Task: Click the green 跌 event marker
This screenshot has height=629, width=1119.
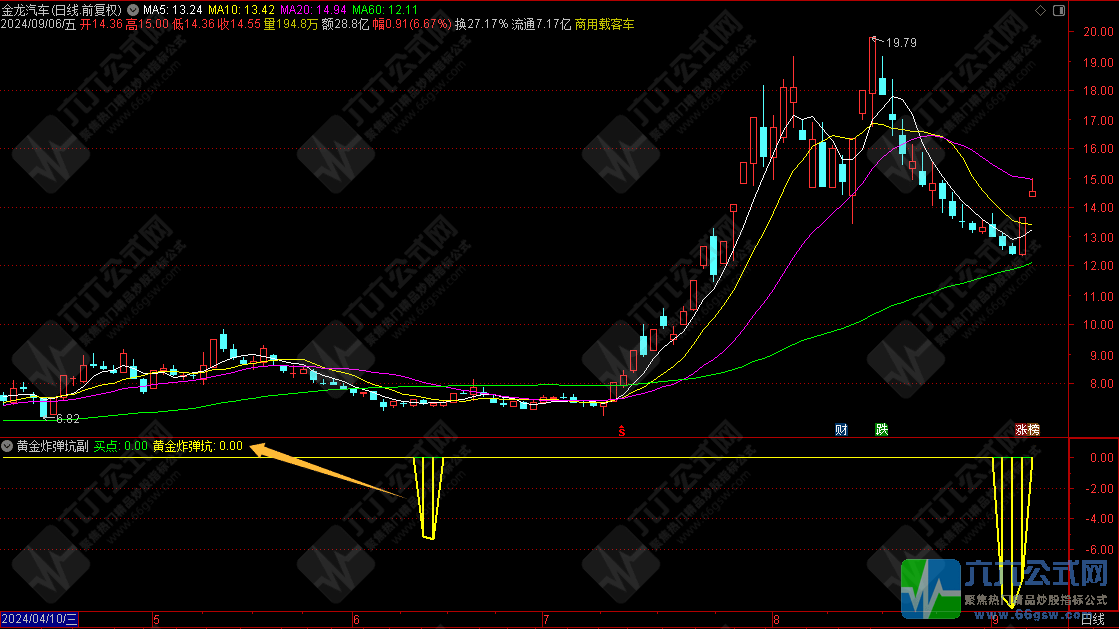Action: pos(881,430)
